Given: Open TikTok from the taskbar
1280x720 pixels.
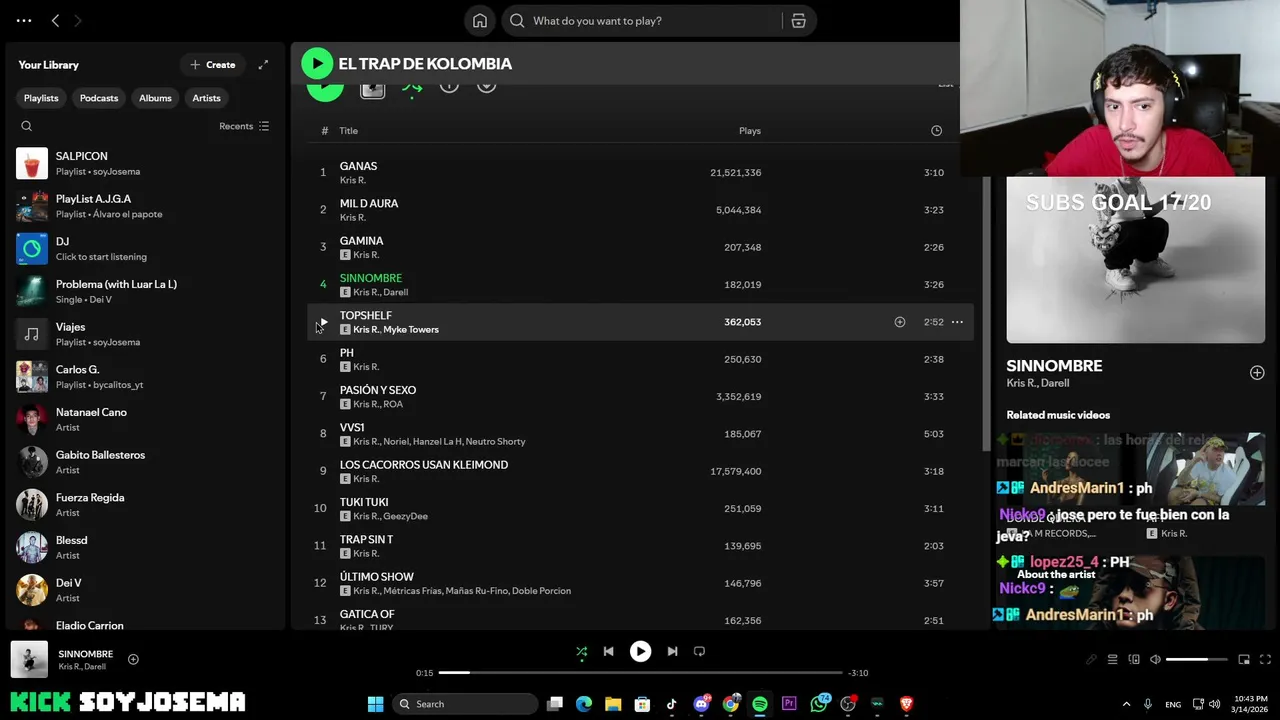Looking at the screenshot, I should pos(671,704).
